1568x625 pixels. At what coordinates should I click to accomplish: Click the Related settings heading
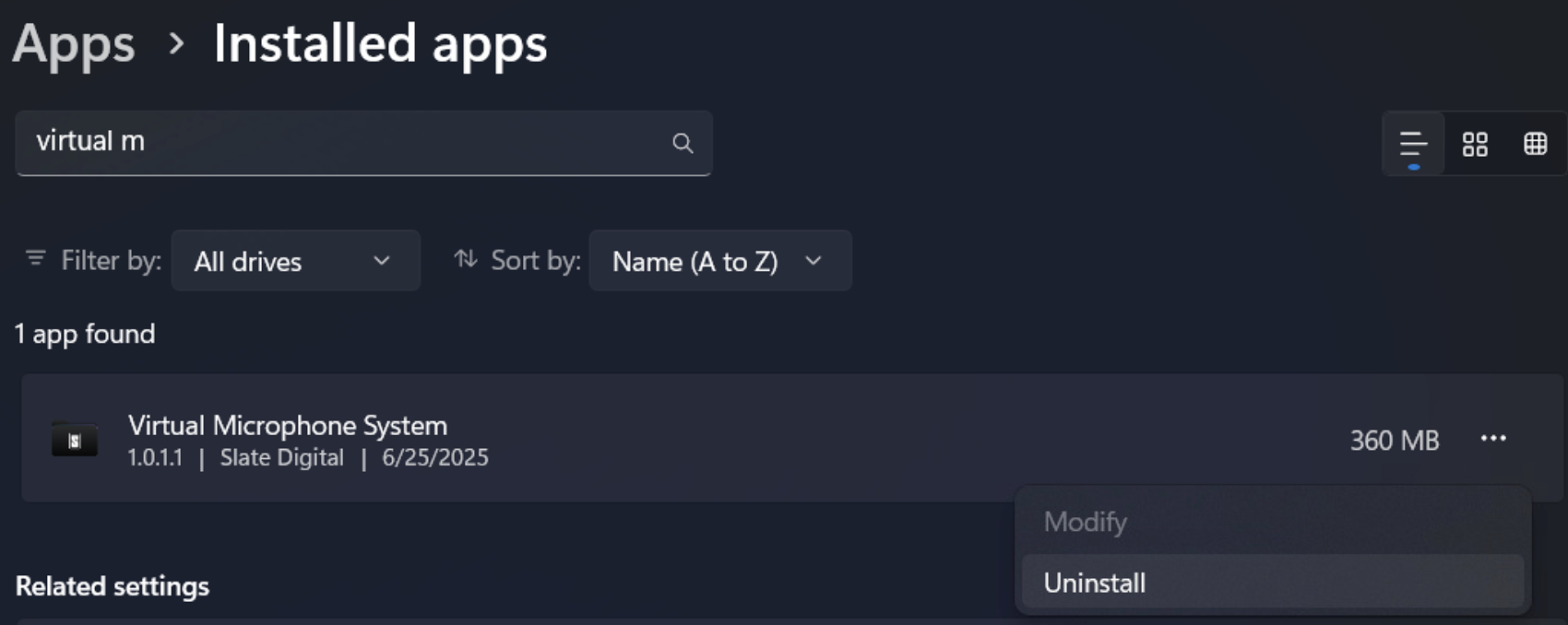113,586
